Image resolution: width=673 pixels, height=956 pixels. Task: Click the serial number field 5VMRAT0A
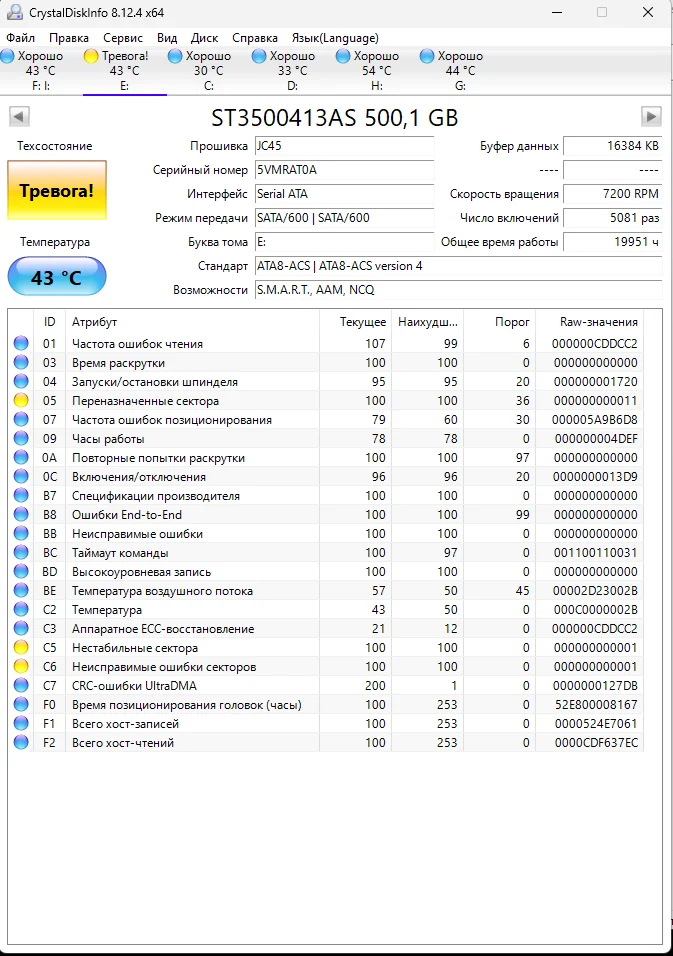[344, 169]
